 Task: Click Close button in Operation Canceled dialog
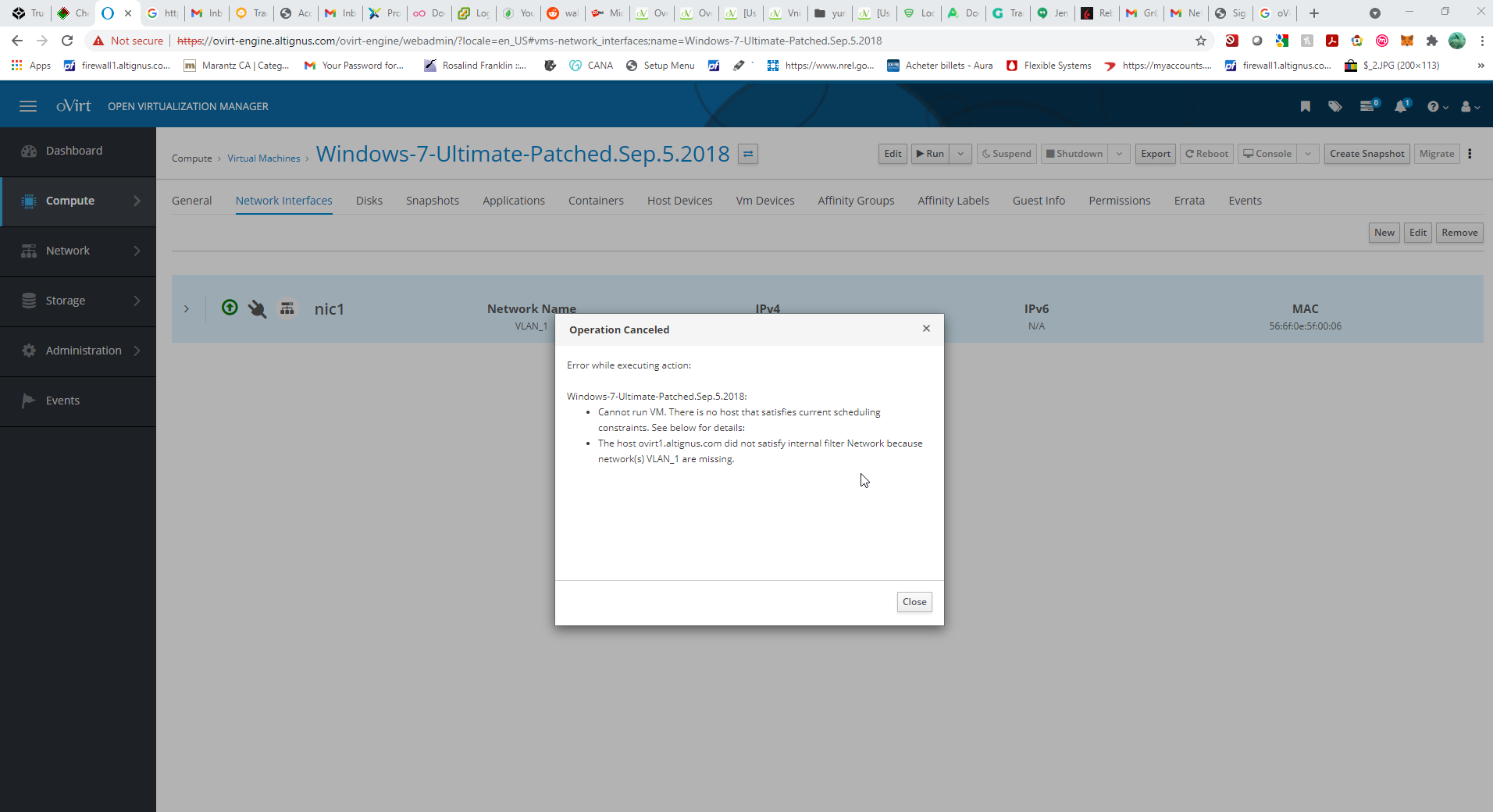pyautogui.click(x=914, y=602)
